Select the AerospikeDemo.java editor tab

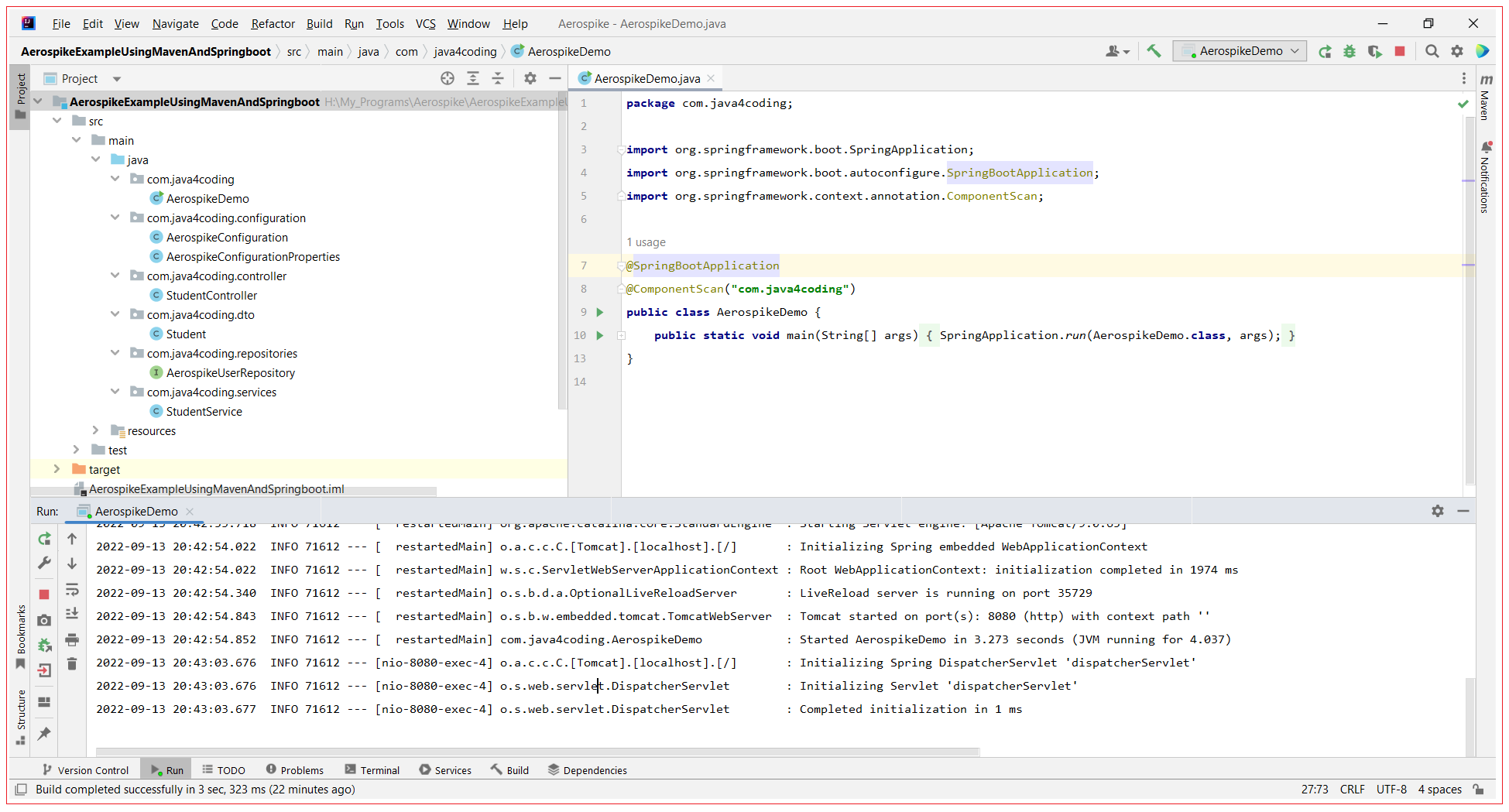click(647, 78)
